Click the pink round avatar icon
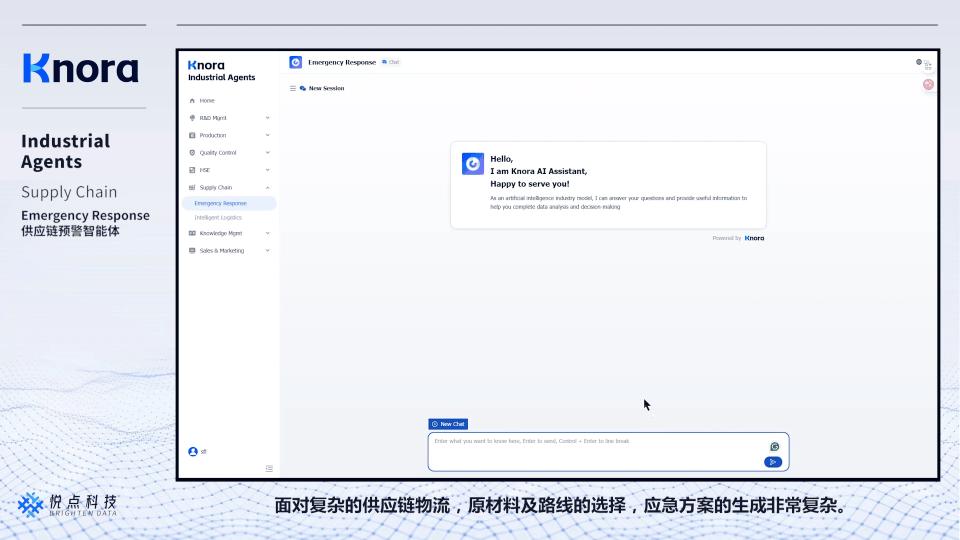Image resolution: width=960 pixels, height=540 pixels. 928,85
